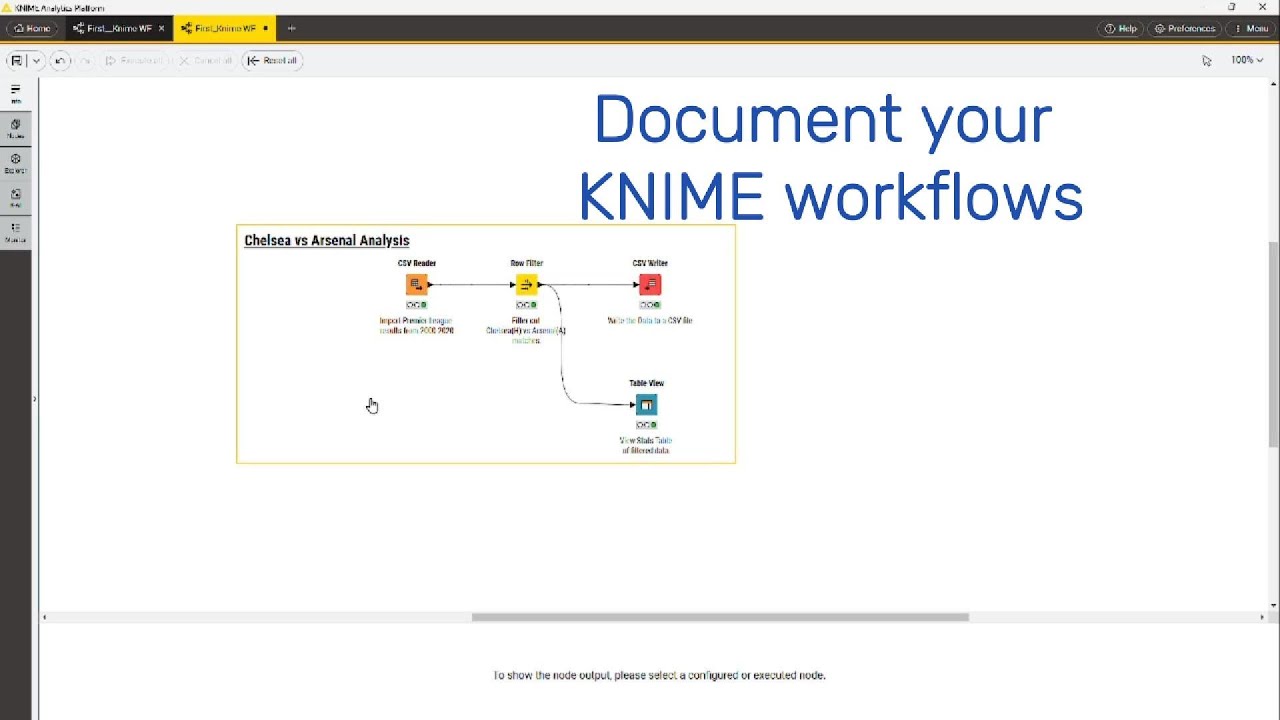The image size is (1280, 720).
Task: Select the orange CSV Reader node
Action: (417, 285)
